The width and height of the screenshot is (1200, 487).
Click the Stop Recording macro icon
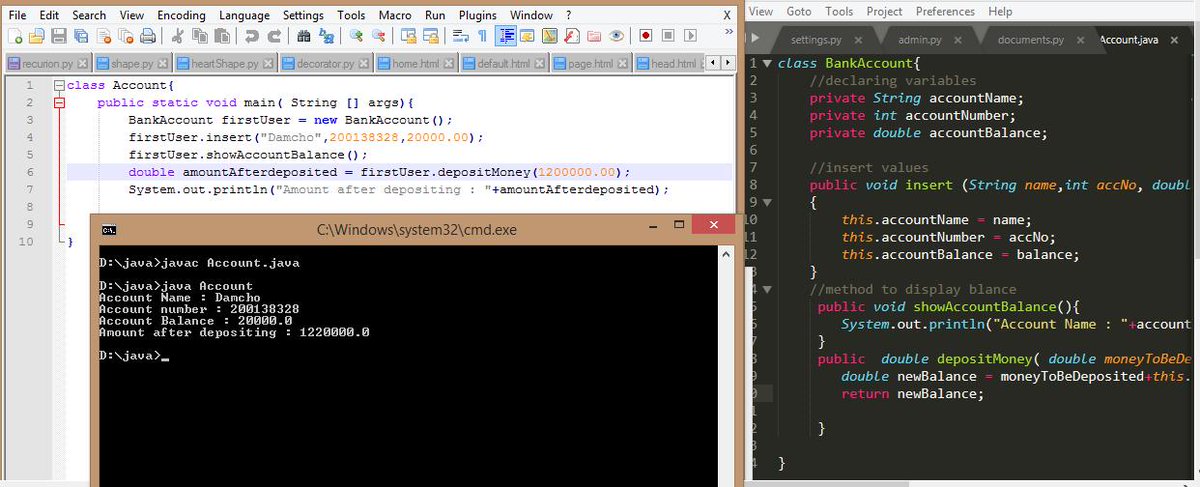tap(668, 36)
